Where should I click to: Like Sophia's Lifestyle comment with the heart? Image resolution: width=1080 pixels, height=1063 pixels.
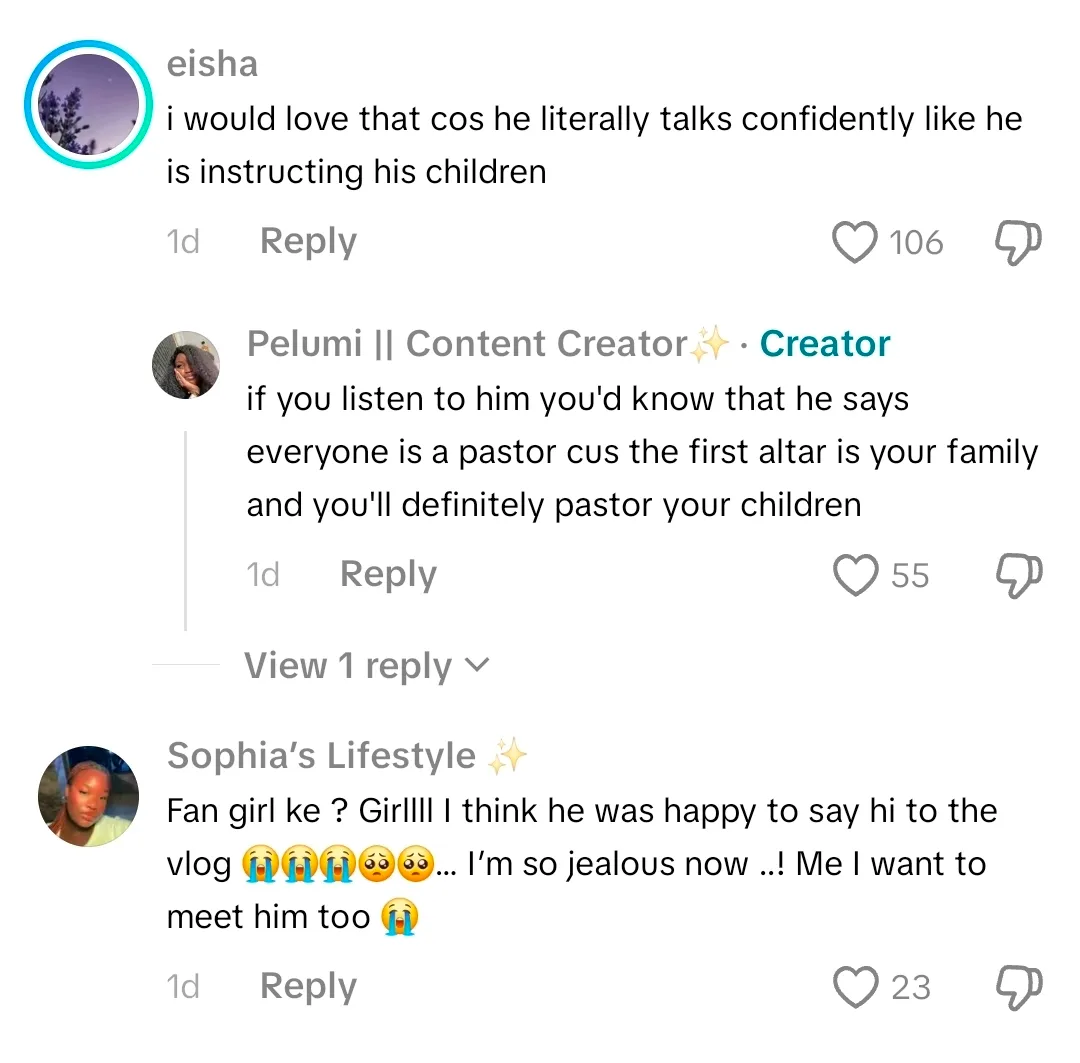point(854,988)
